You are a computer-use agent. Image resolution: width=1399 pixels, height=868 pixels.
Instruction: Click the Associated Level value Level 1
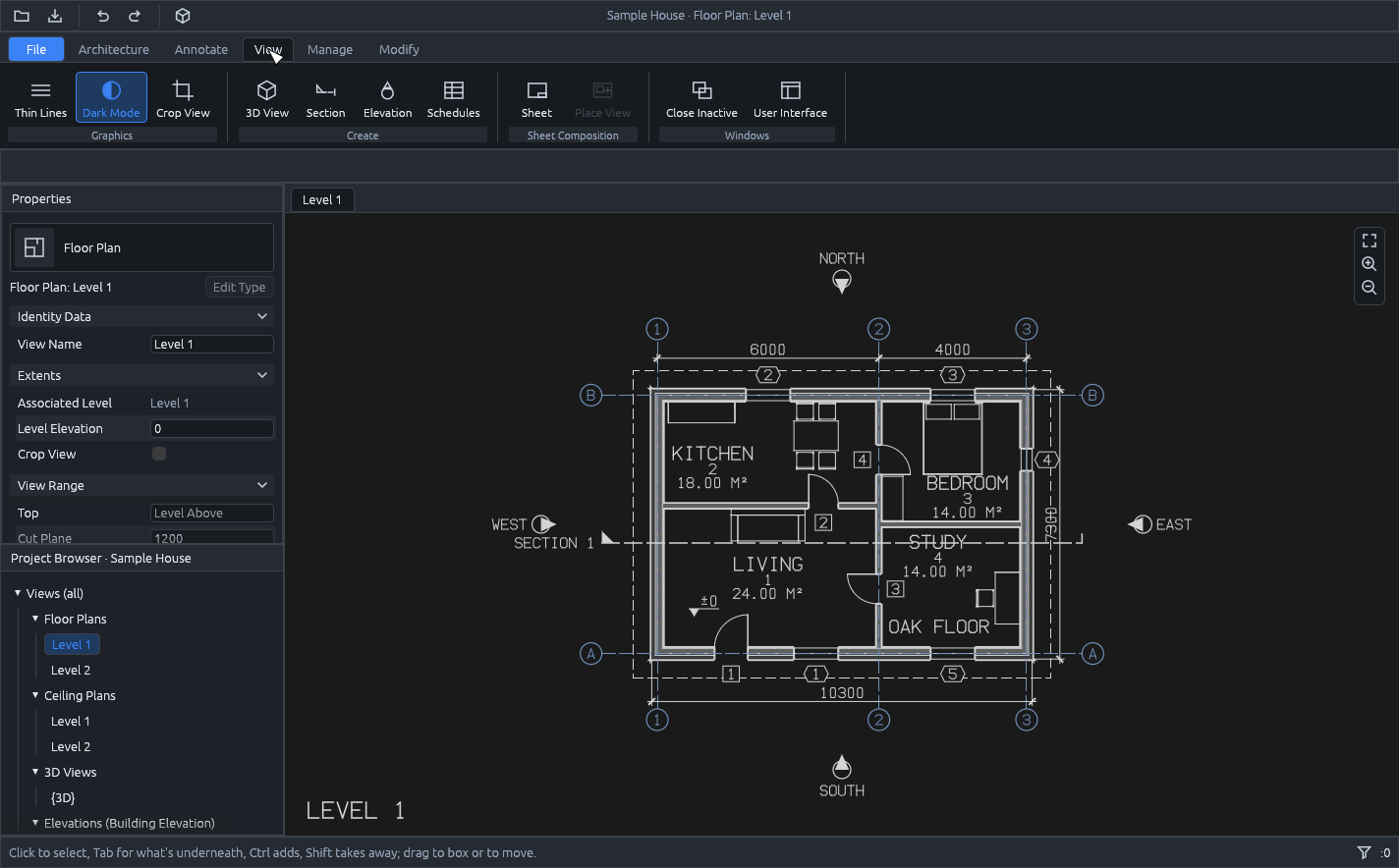tap(170, 403)
